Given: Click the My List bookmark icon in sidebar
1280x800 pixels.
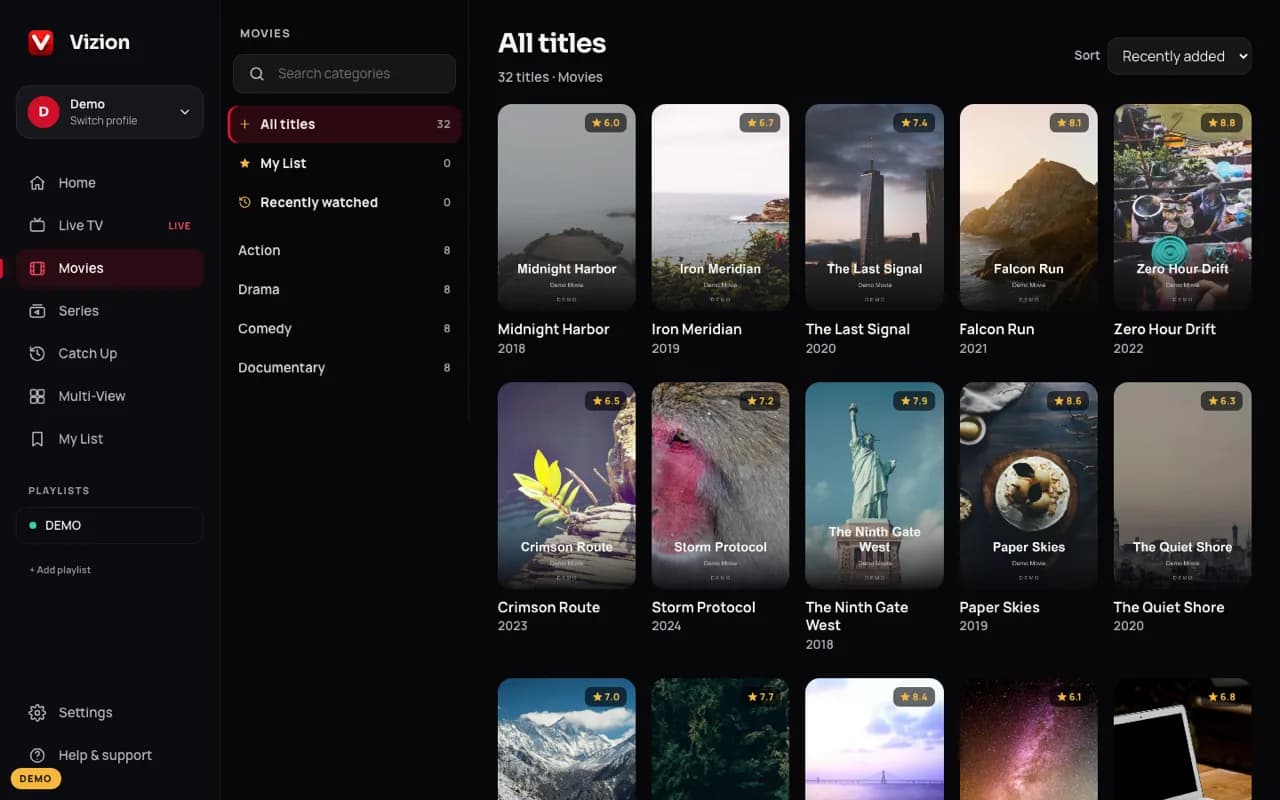Looking at the screenshot, I should 37,439.
